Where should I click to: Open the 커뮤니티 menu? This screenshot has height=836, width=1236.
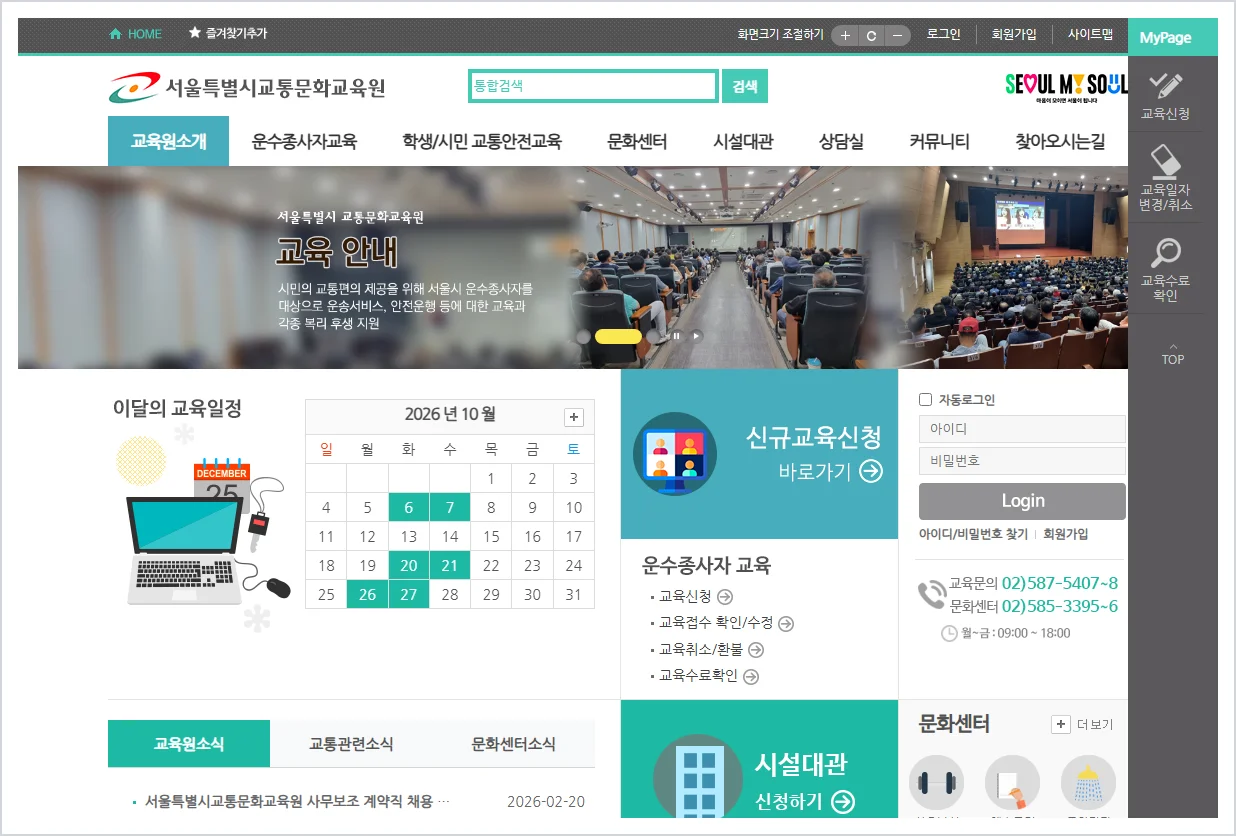pyautogui.click(x=939, y=142)
